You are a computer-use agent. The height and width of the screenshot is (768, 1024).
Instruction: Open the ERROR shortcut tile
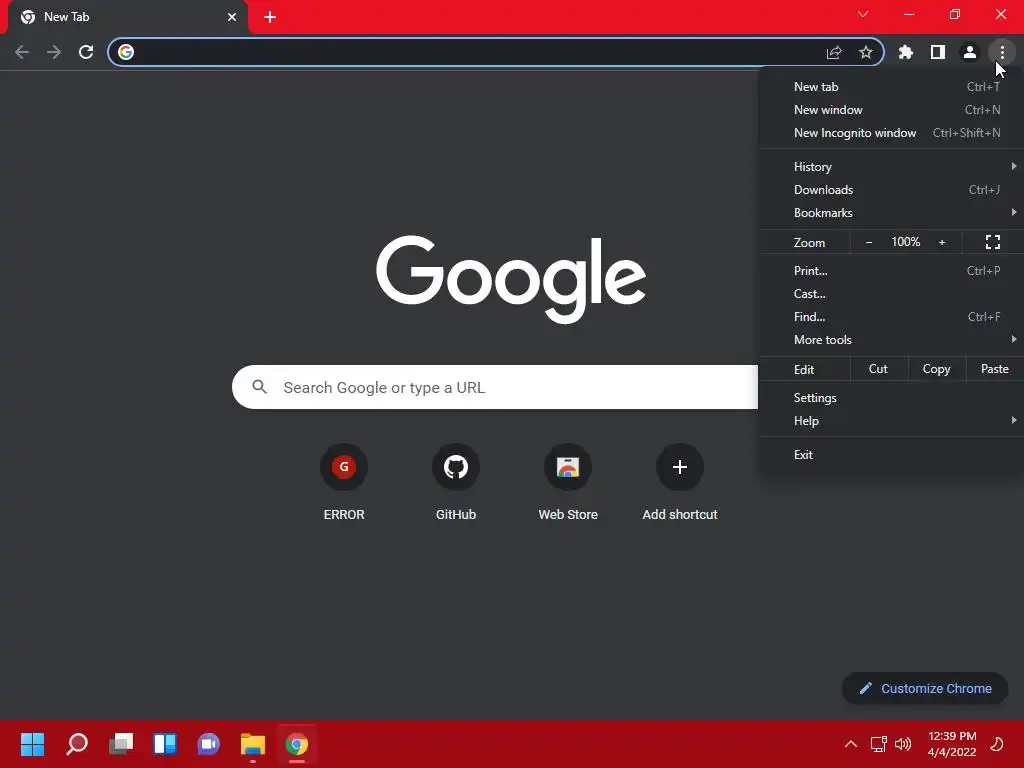pos(344,483)
